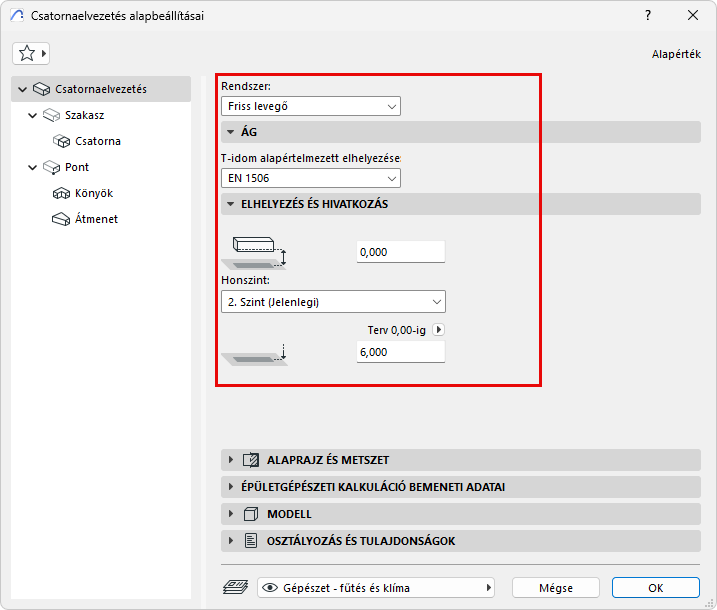717x610 pixels.
Task: Click the Osztályozás list icon
Action: [251, 541]
